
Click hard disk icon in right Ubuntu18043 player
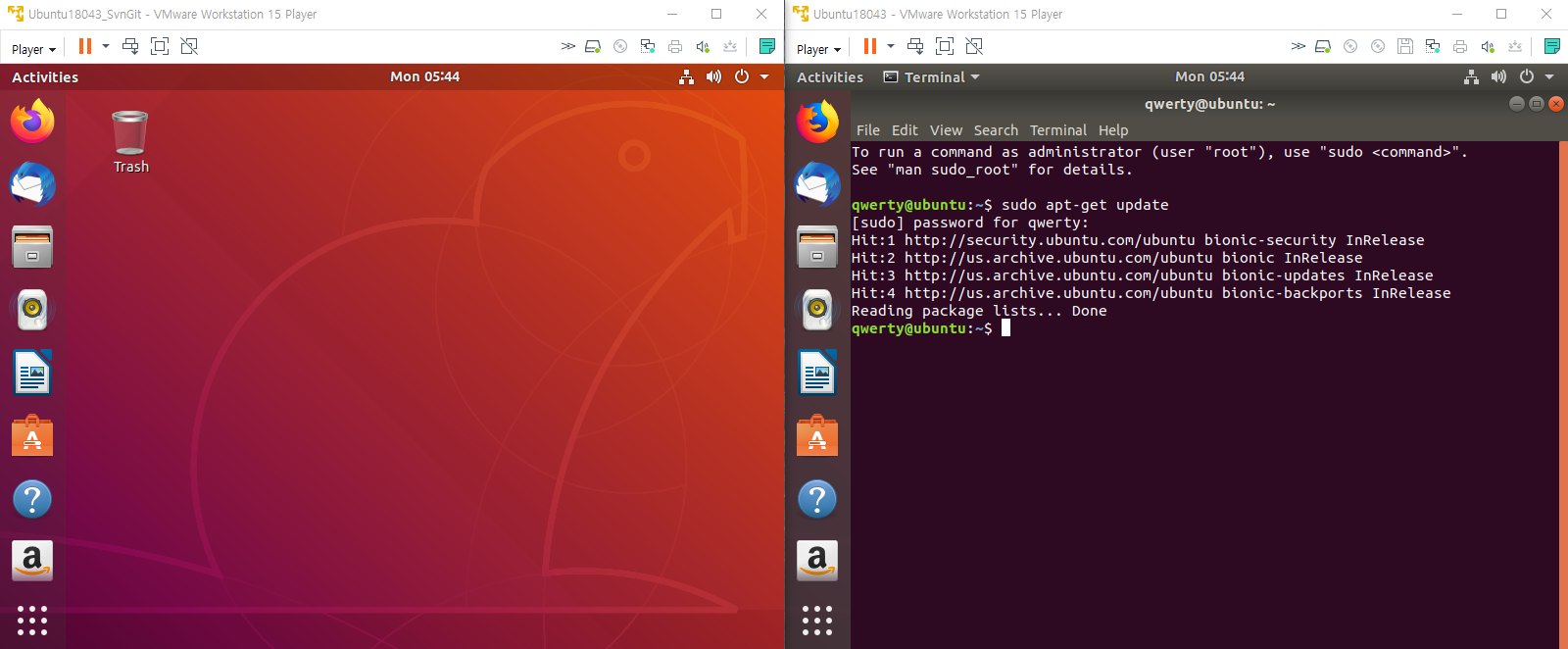1323,46
